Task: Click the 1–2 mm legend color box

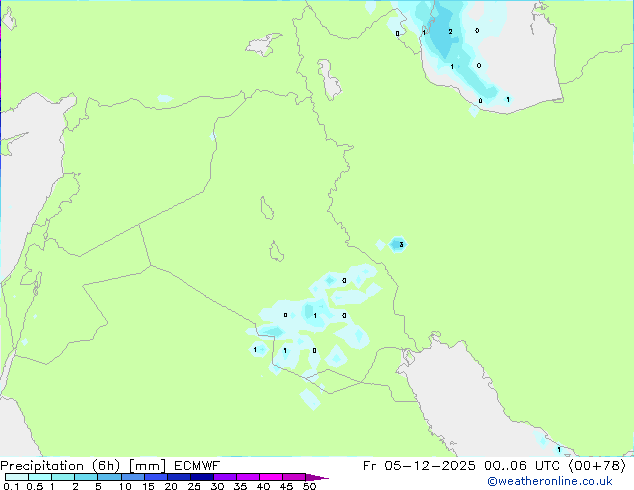Action: (63, 477)
